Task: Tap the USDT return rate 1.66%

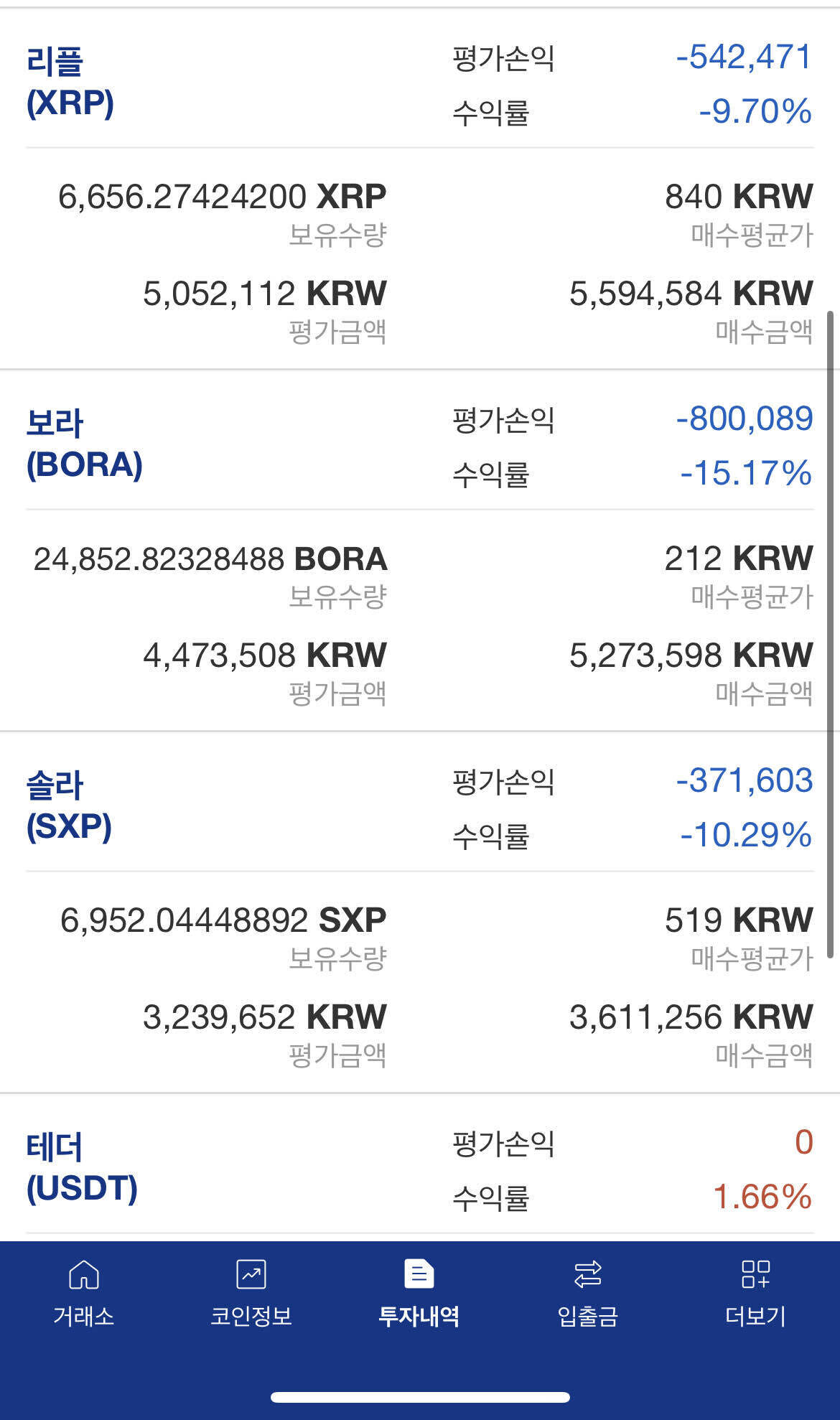Action: (x=762, y=1197)
